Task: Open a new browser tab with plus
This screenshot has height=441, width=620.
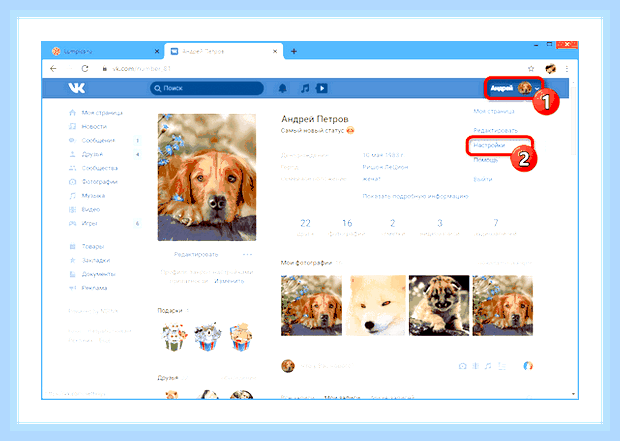Action: [x=294, y=51]
